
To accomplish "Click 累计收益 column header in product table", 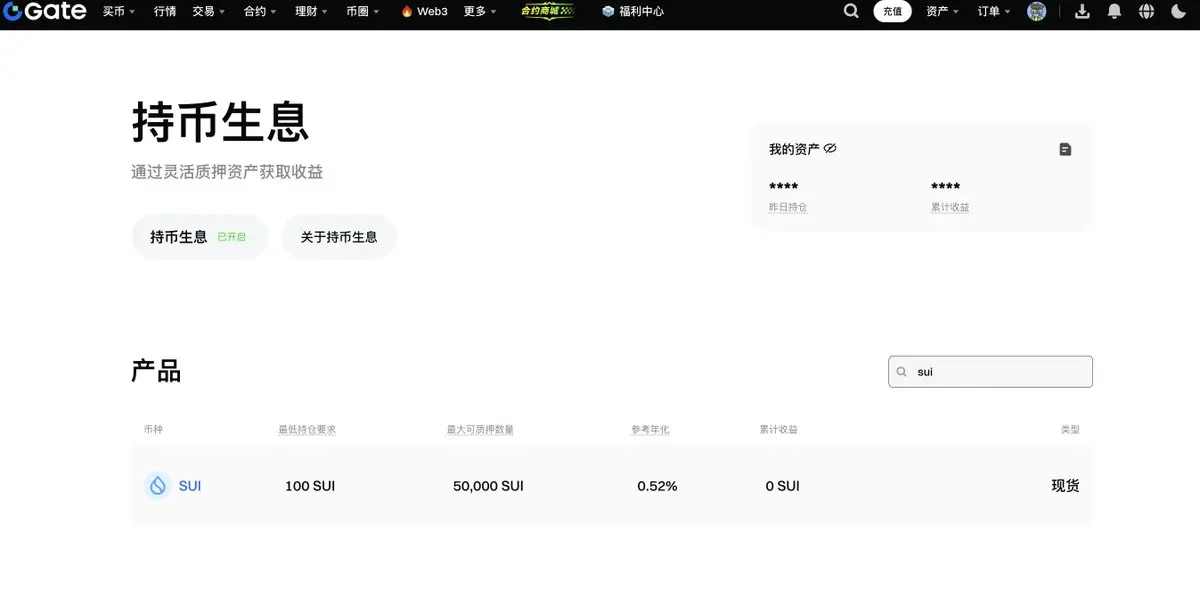I will pyautogui.click(x=779, y=430).
